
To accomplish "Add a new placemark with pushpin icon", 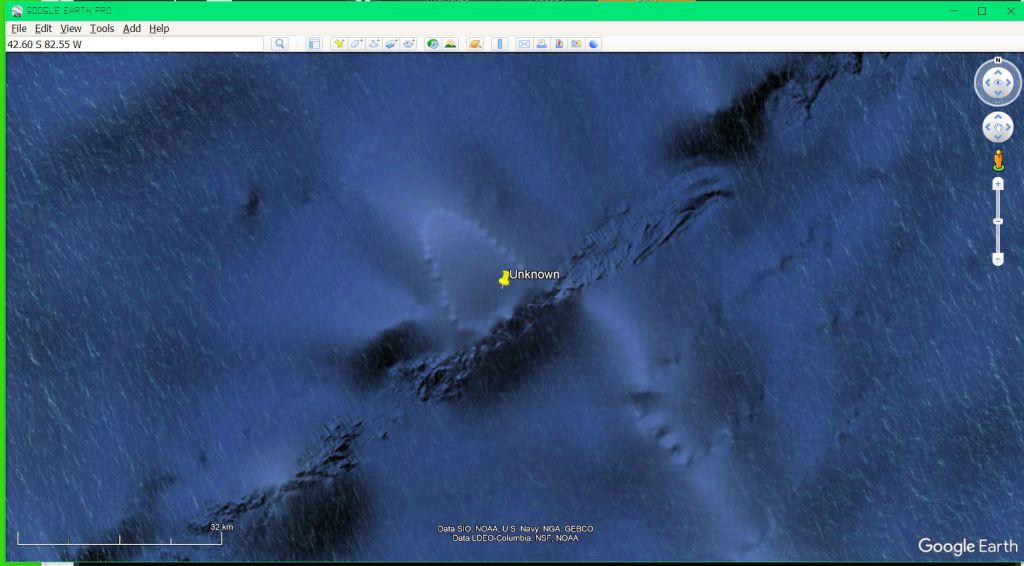I will (x=339, y=44).
